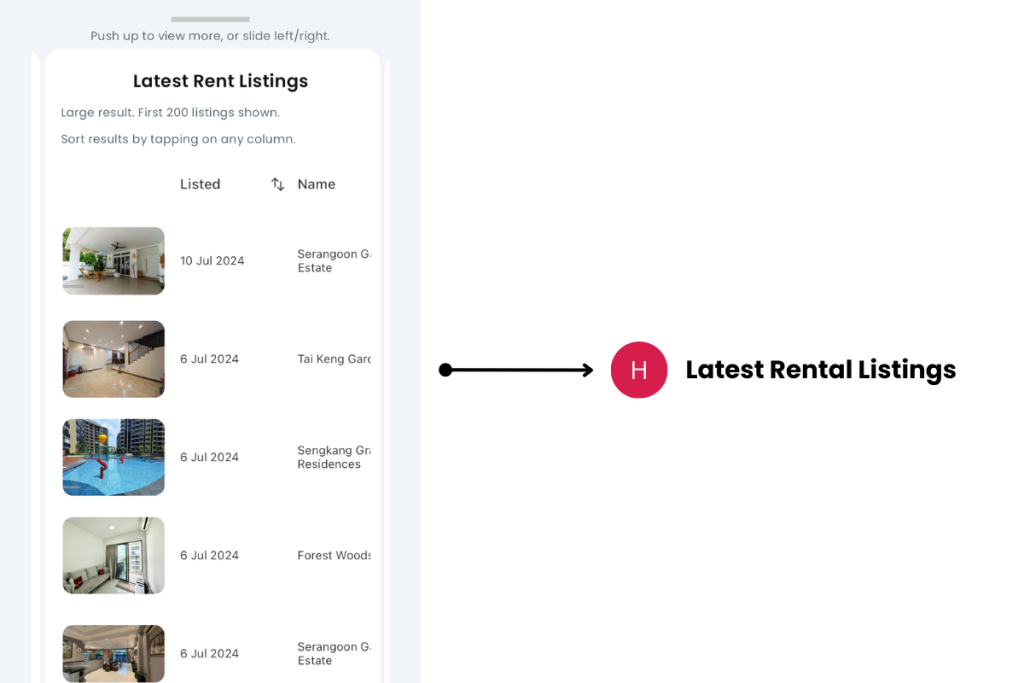Open the Tai Keng Gardens interior thumbnail
The width and height of the screenshot is (1024, 683).
[x=114, y=359]
